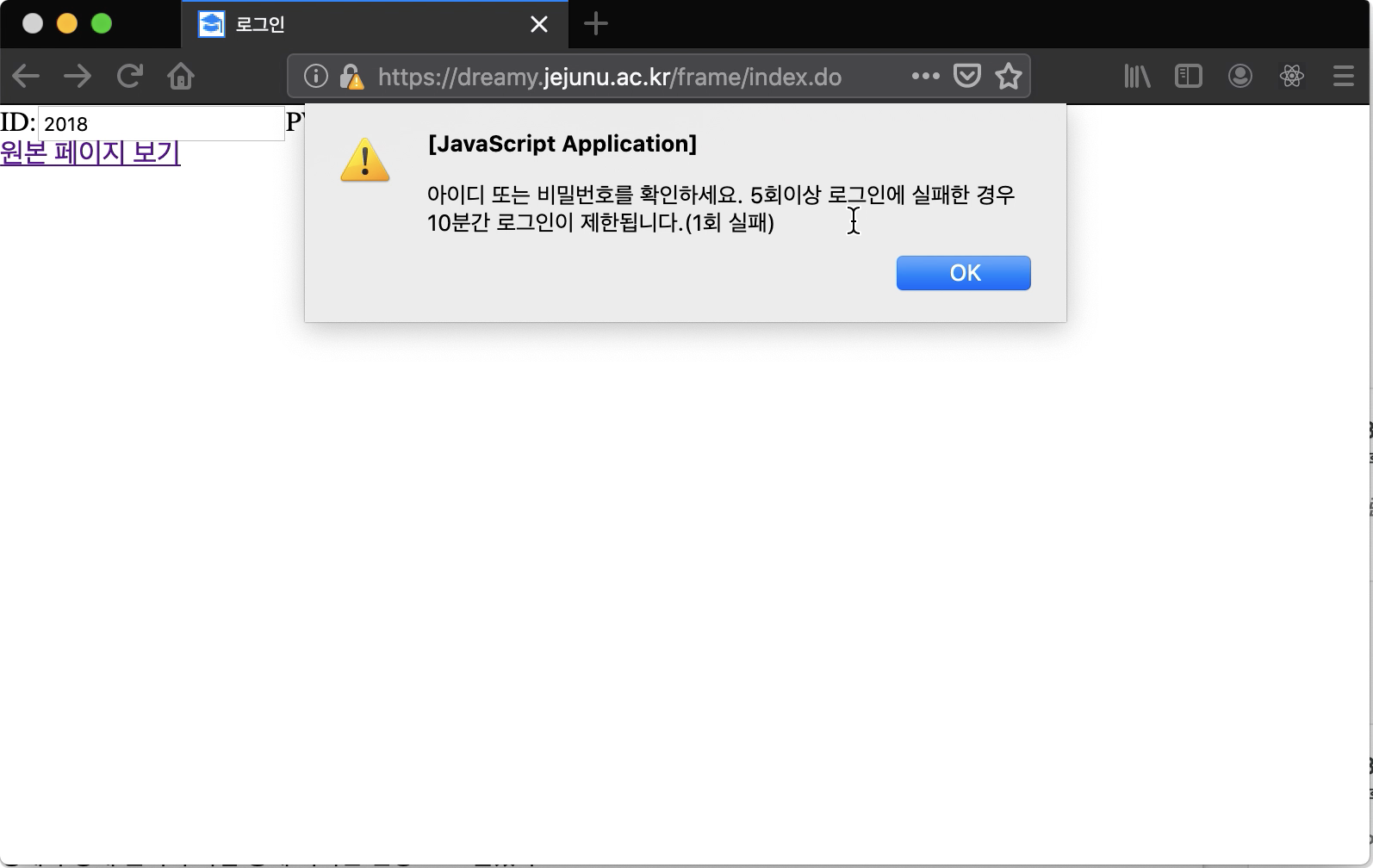The height and width of the screenshot is (868, 1373).
Task: Click the padlock with warning icon
Action: click(x=351, y=77)
